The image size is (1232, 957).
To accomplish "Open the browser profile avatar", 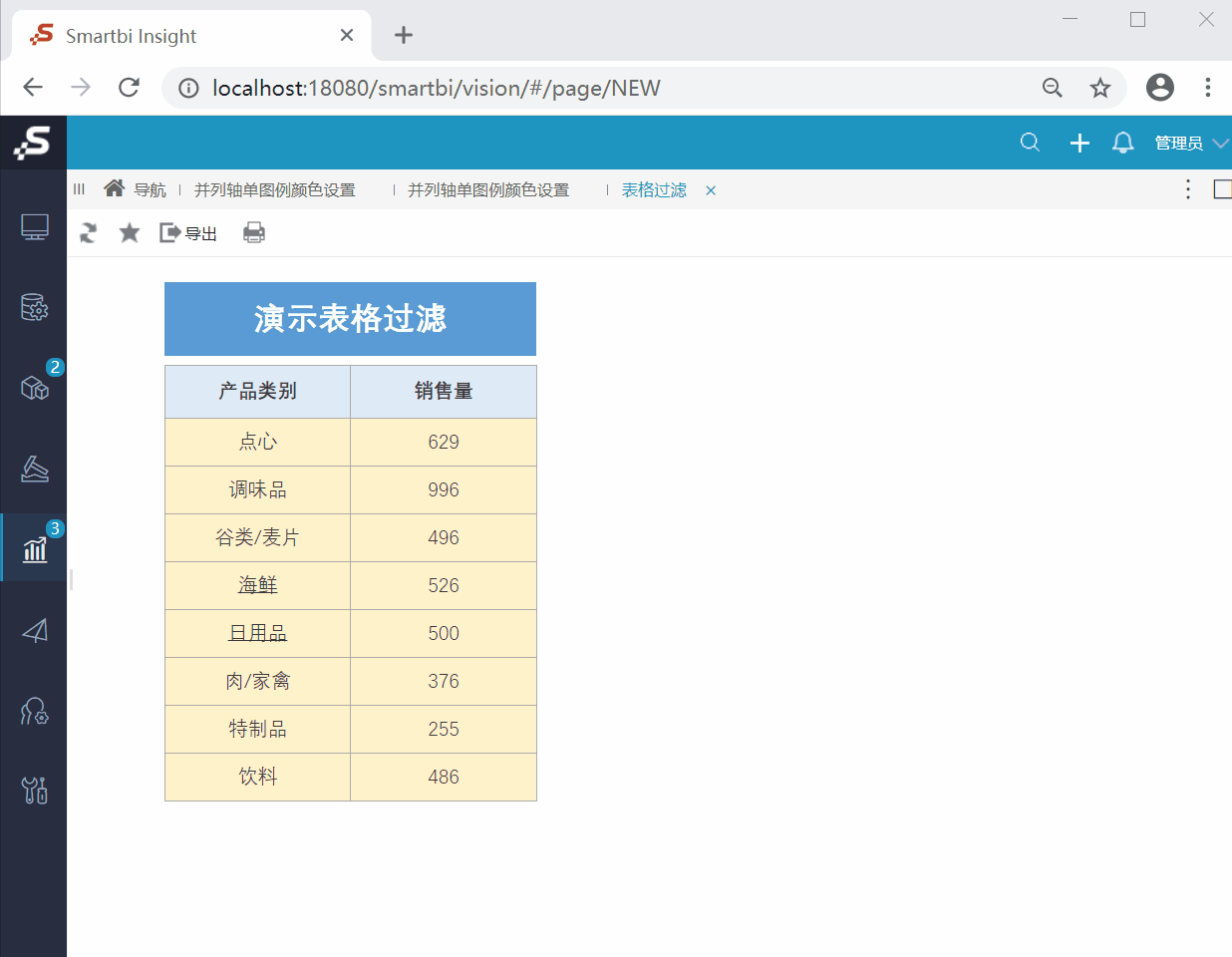I will pyautogui.click(x=1160, y=88).
